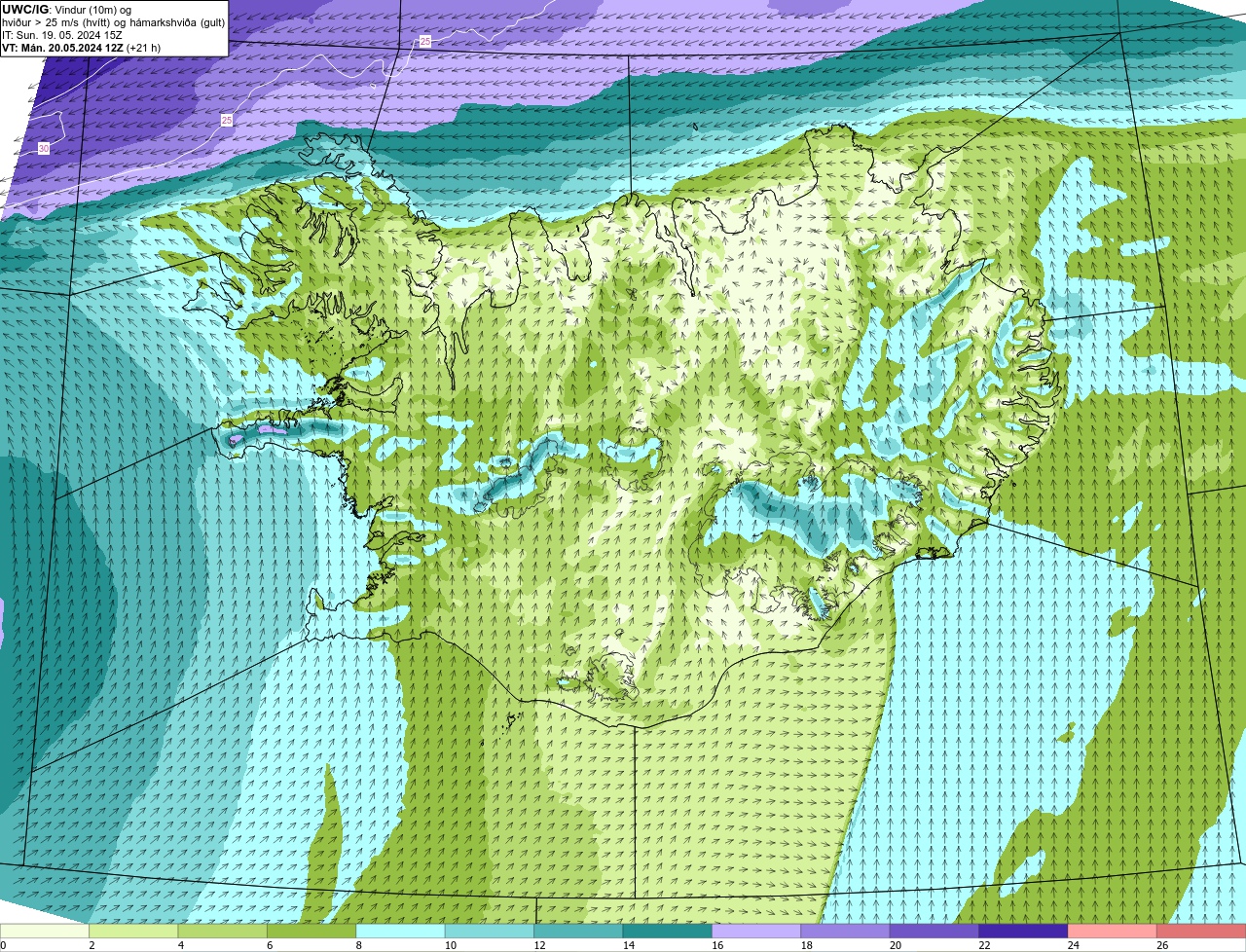Click the legend scale number 18
Screen dimensions: 1246x952
[806, 945]
